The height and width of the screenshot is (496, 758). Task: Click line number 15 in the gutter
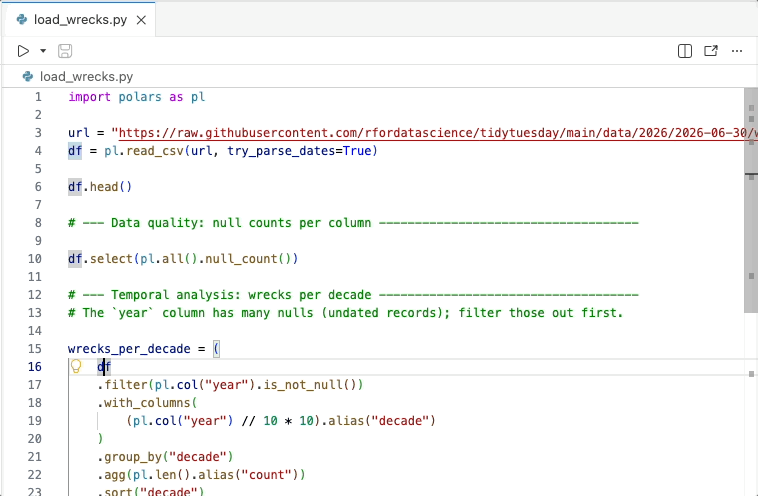(35, 349)
